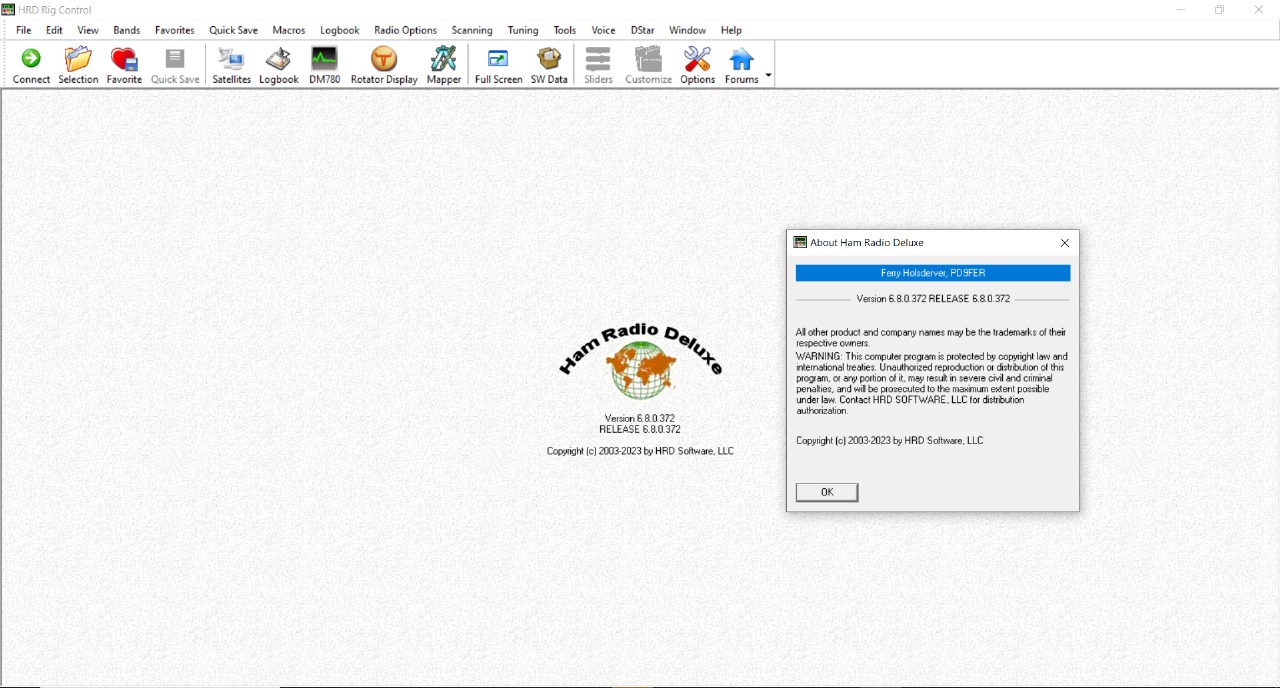The width and height of the screenshot is (1280, 688).
Task: Click the About dialog title bar icon
Action: pyautogui.click(x=800, y=242)
